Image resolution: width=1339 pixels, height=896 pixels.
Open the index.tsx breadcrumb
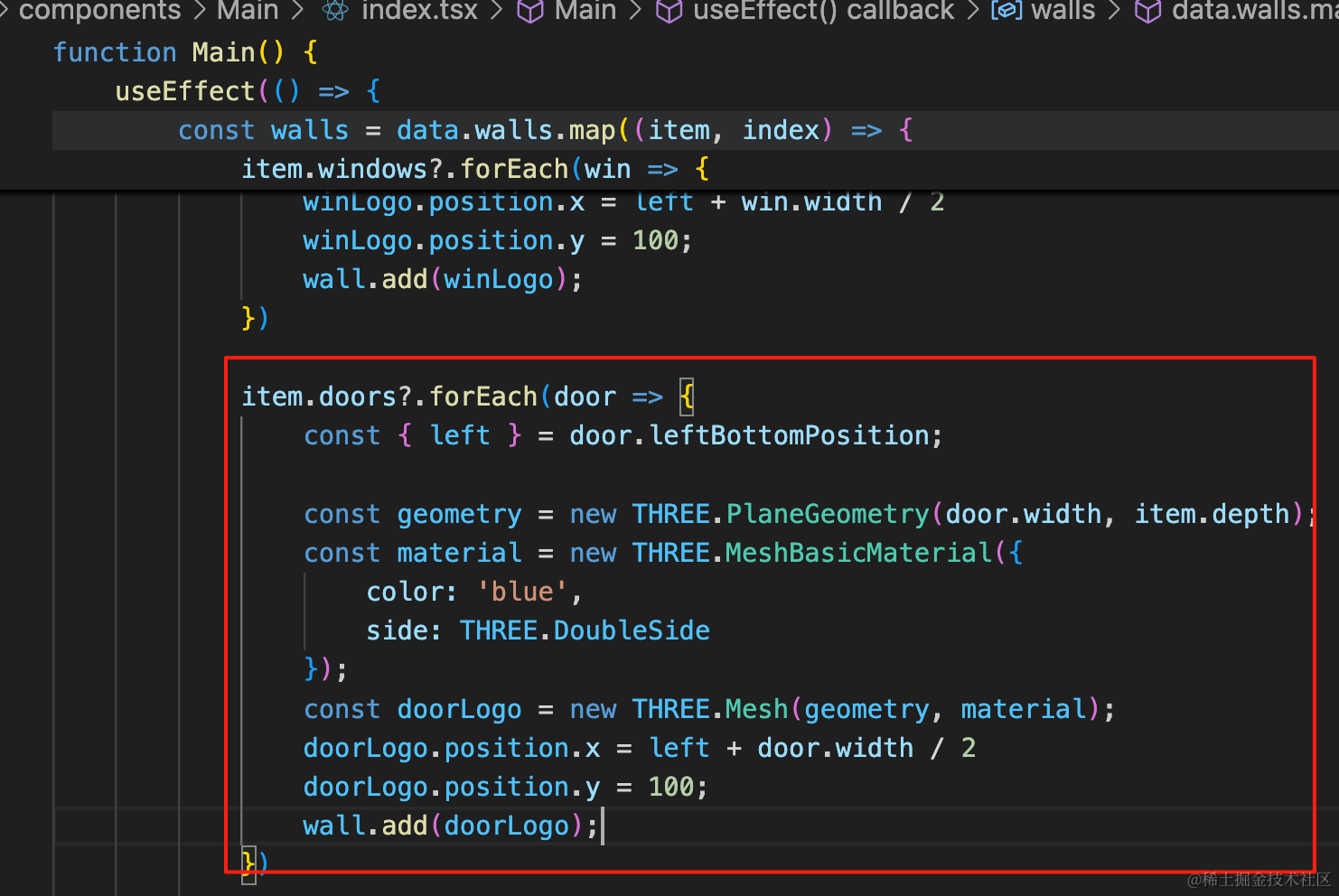pyautogui.click(x=419, y=11)
